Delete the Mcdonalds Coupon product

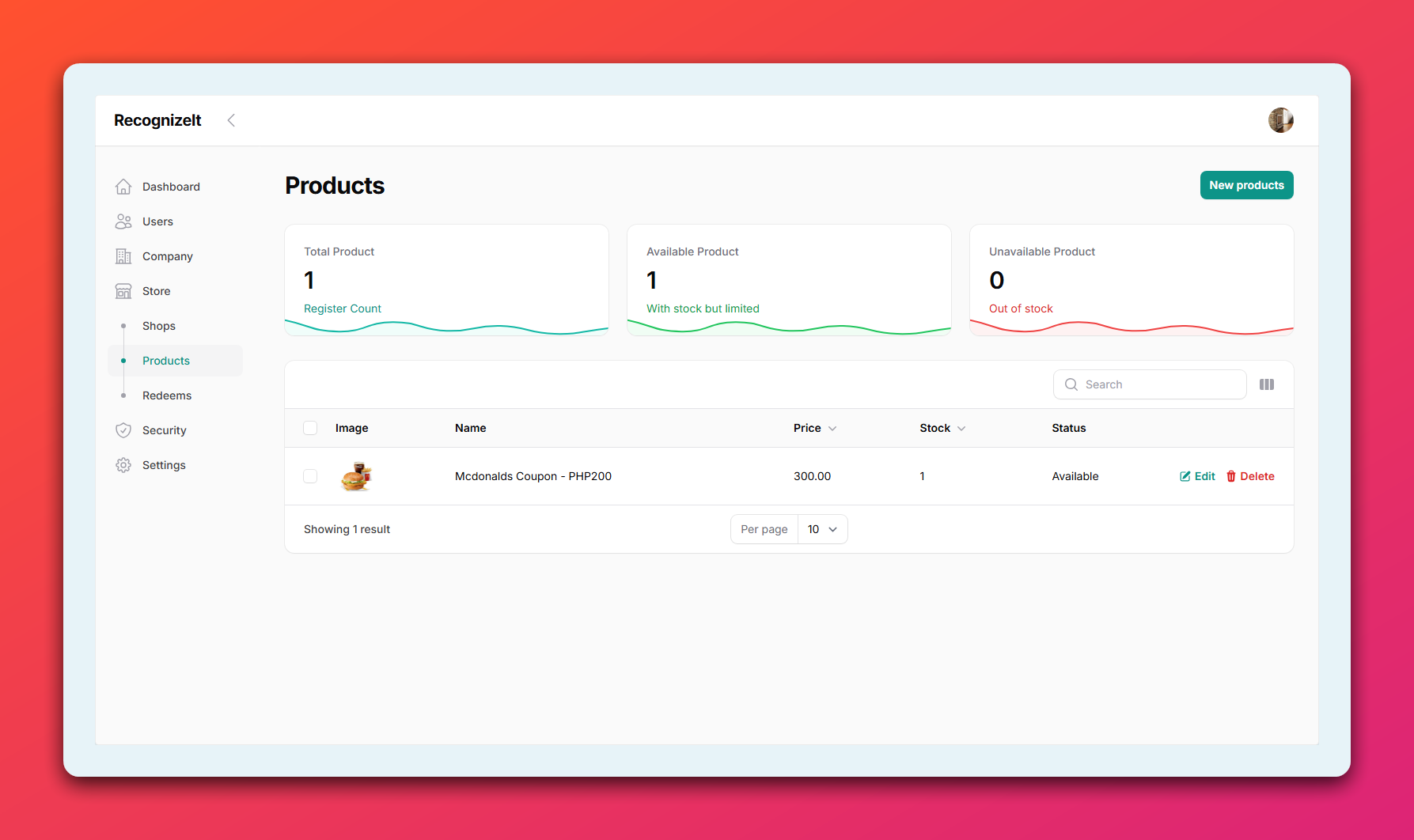[1250, 476]
